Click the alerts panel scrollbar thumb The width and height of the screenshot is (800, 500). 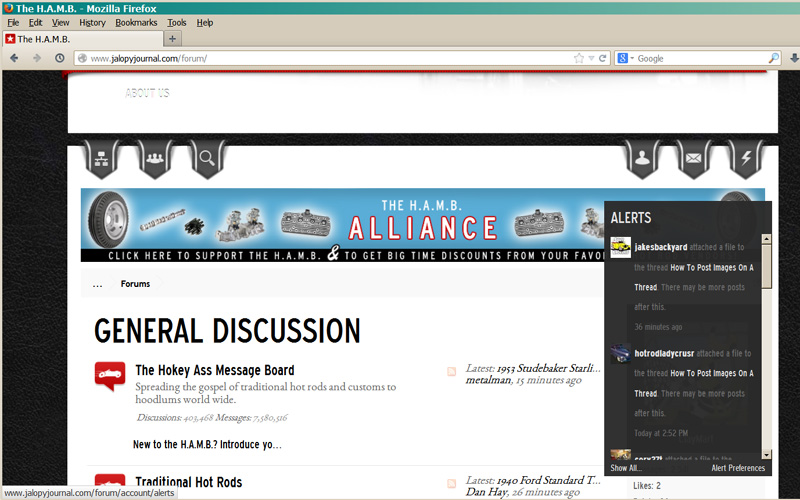pyautogui.click(x=766, y=266)
